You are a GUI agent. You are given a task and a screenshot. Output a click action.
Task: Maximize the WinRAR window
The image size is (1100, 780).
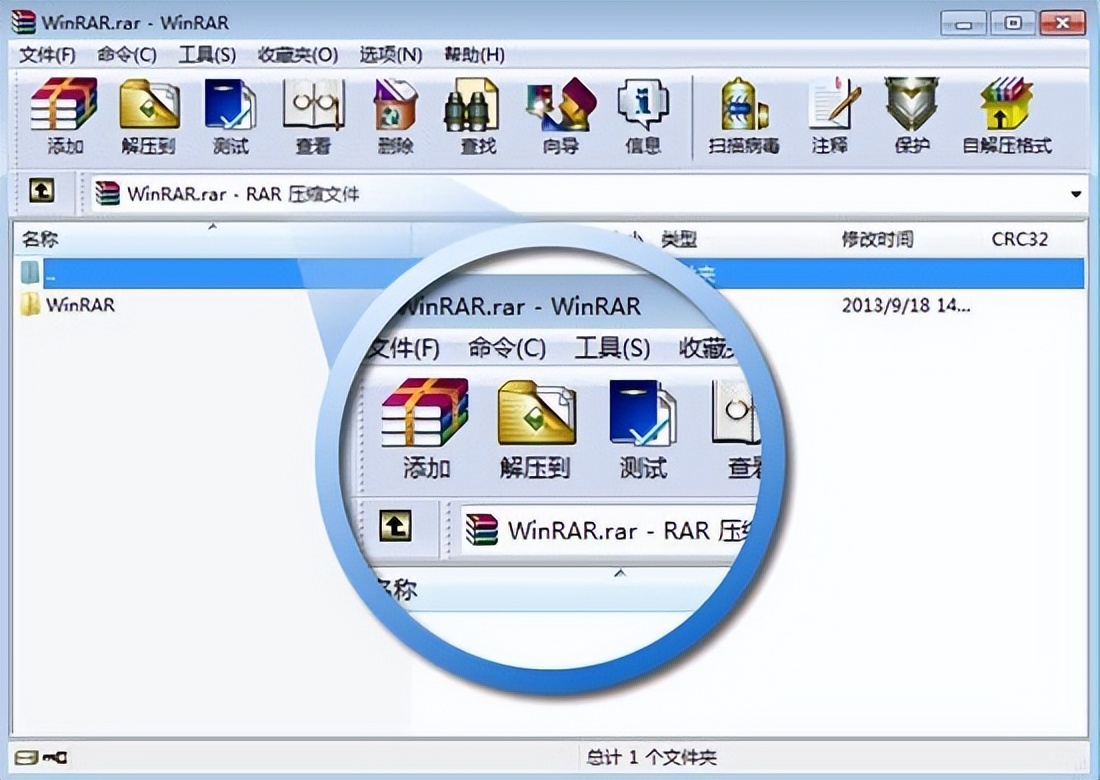(1013, 24)
